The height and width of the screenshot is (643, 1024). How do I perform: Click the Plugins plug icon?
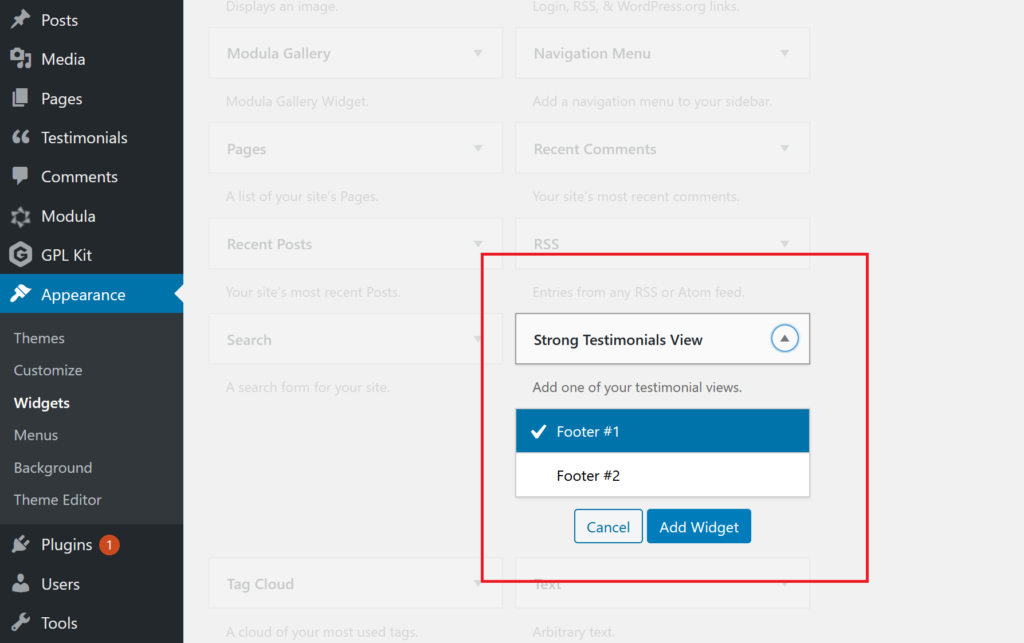click(20, 544)
